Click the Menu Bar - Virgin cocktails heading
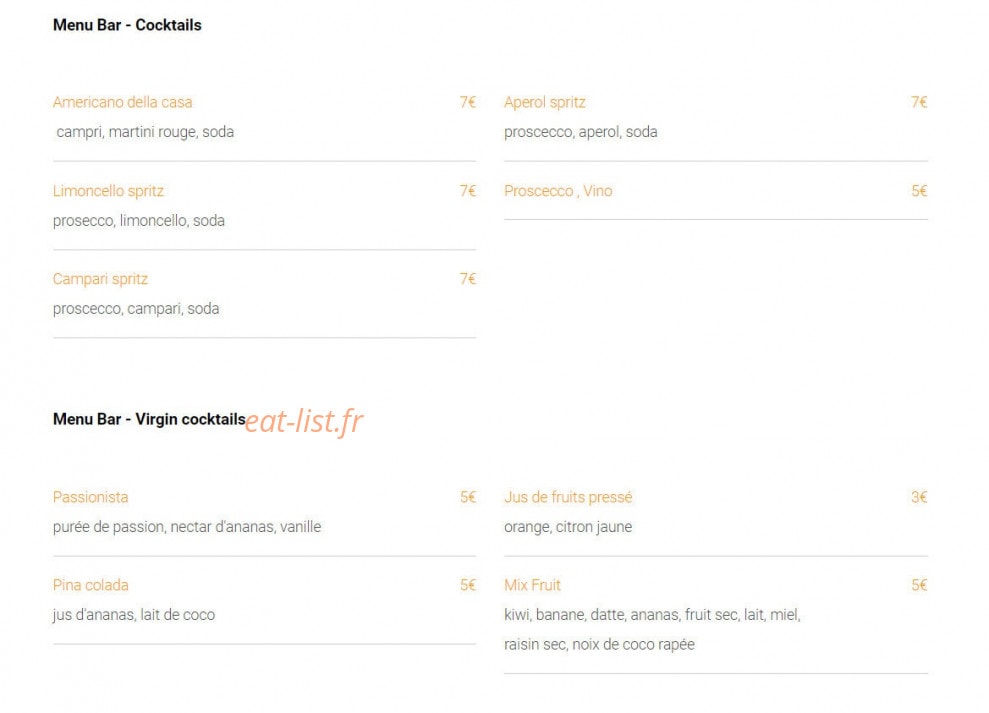The height and width of the screenshot is (713, 989). (x=149, y=420)
